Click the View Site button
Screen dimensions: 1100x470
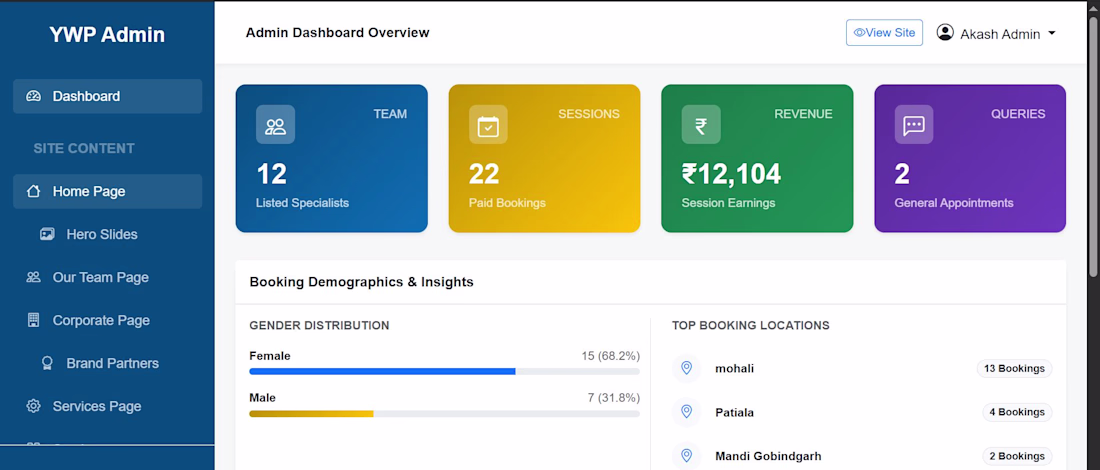884,33
